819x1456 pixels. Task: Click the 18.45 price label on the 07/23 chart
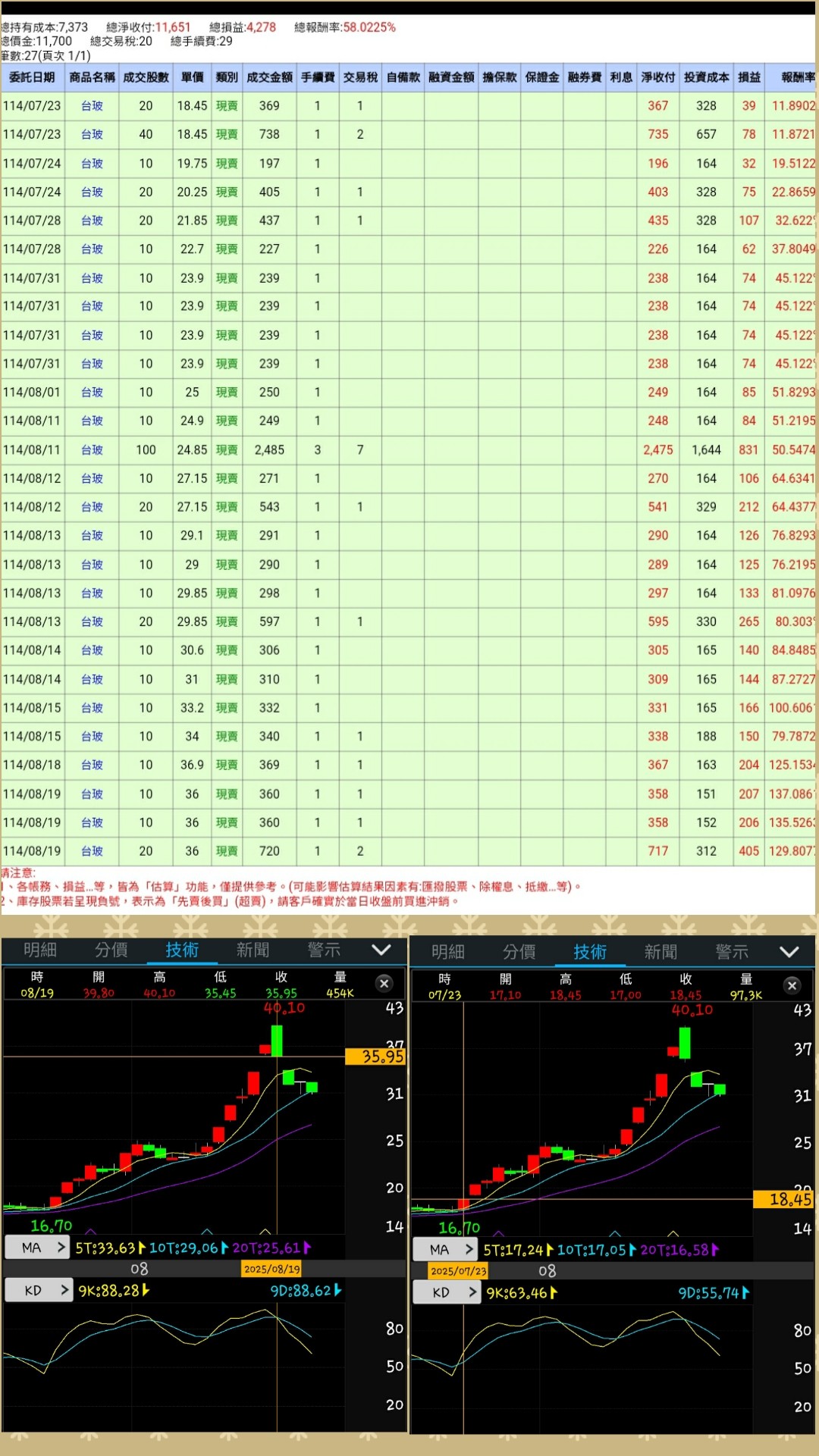783,1199
